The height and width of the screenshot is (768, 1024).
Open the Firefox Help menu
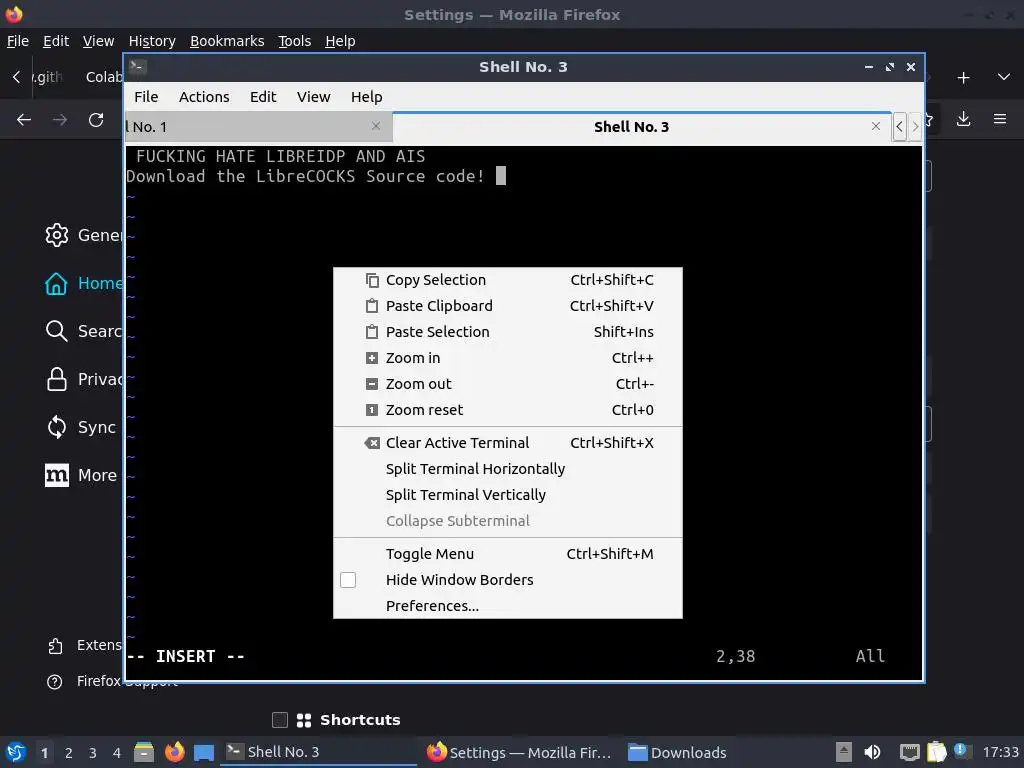(340, 41)
